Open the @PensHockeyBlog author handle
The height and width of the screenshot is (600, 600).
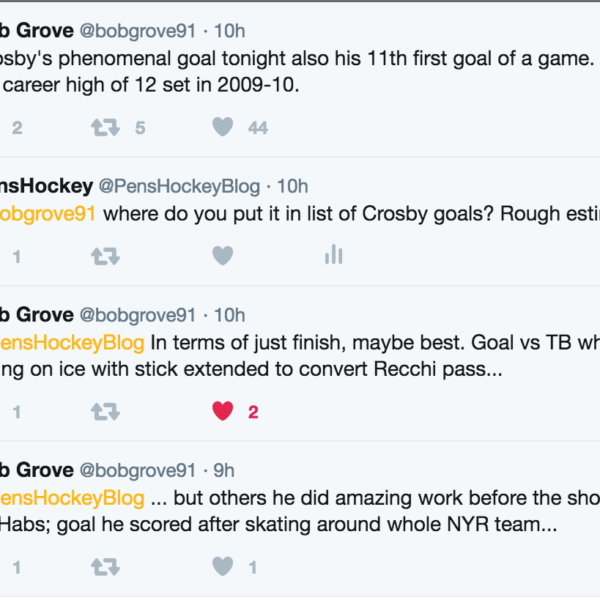[180, 186]
